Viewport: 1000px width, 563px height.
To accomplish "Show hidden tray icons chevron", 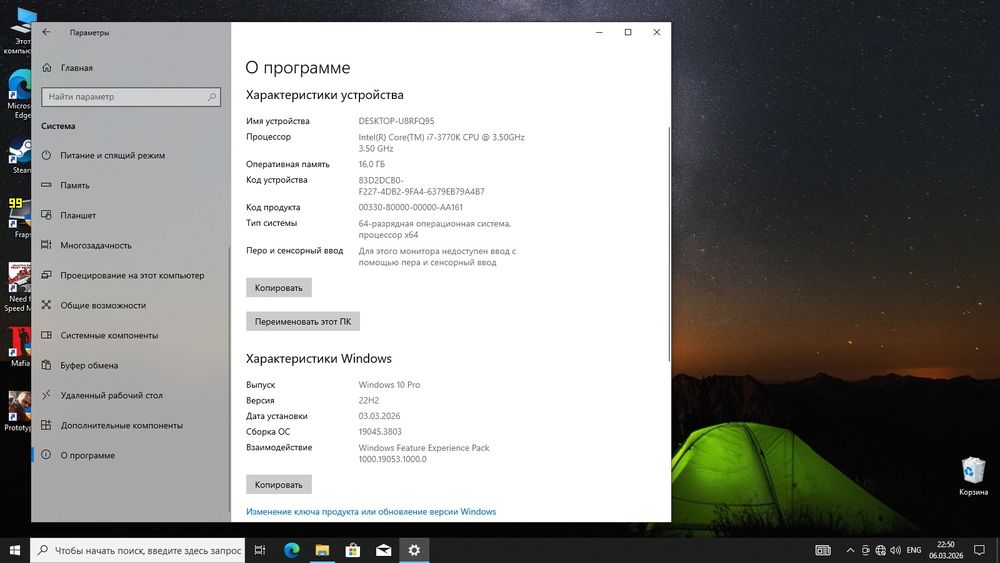I will pos(850,550).
